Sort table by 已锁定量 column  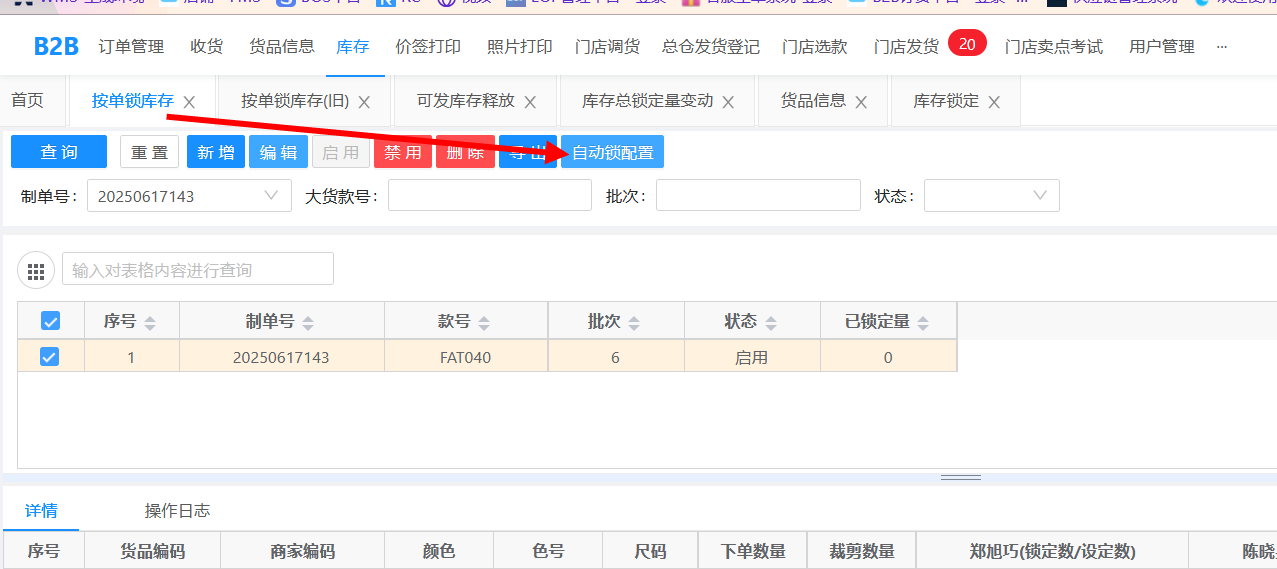923,322
